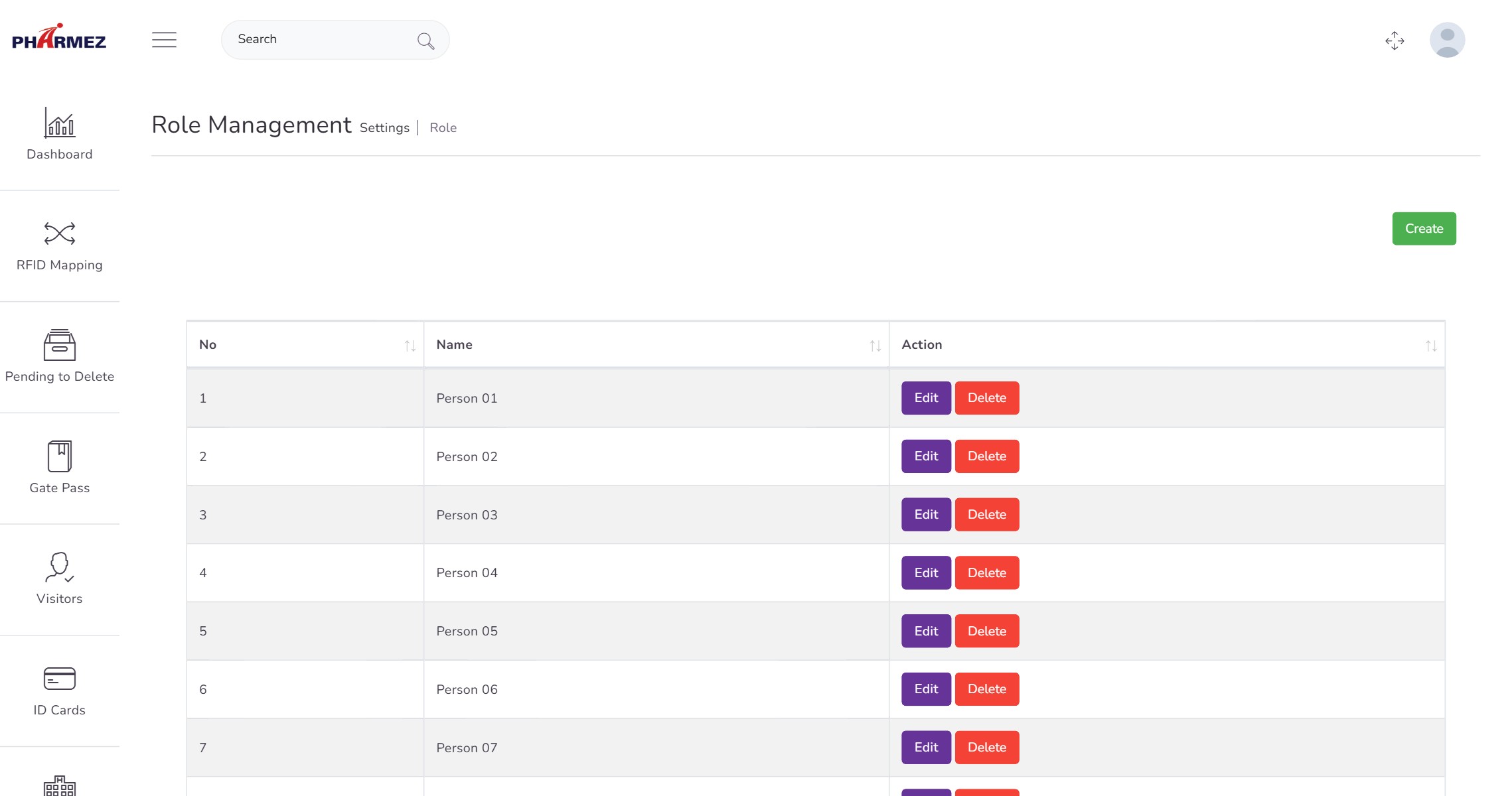
Task: Sort table by Name column
Action: [x=875, y=346]
